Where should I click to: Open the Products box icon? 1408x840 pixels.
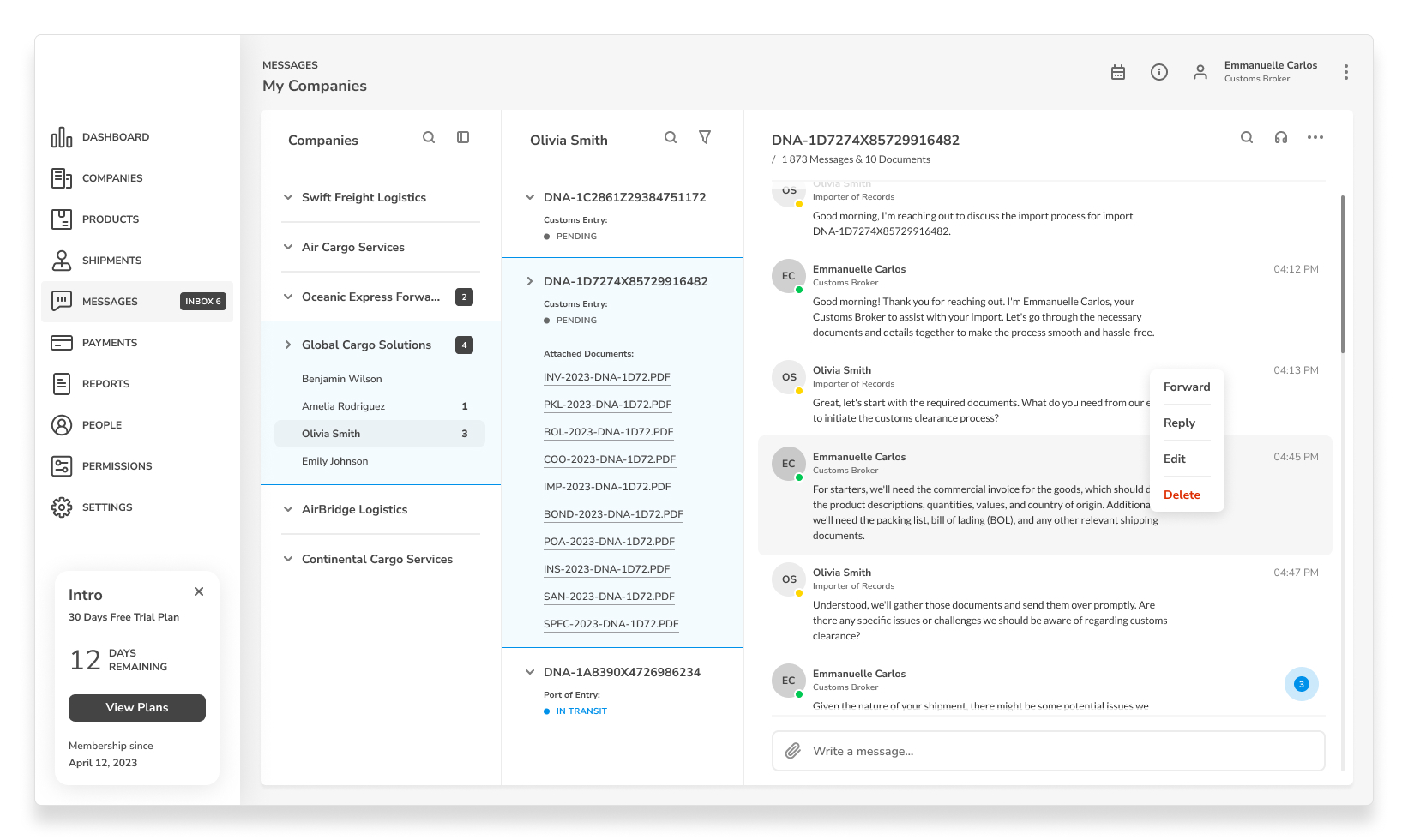coord(62,219)
